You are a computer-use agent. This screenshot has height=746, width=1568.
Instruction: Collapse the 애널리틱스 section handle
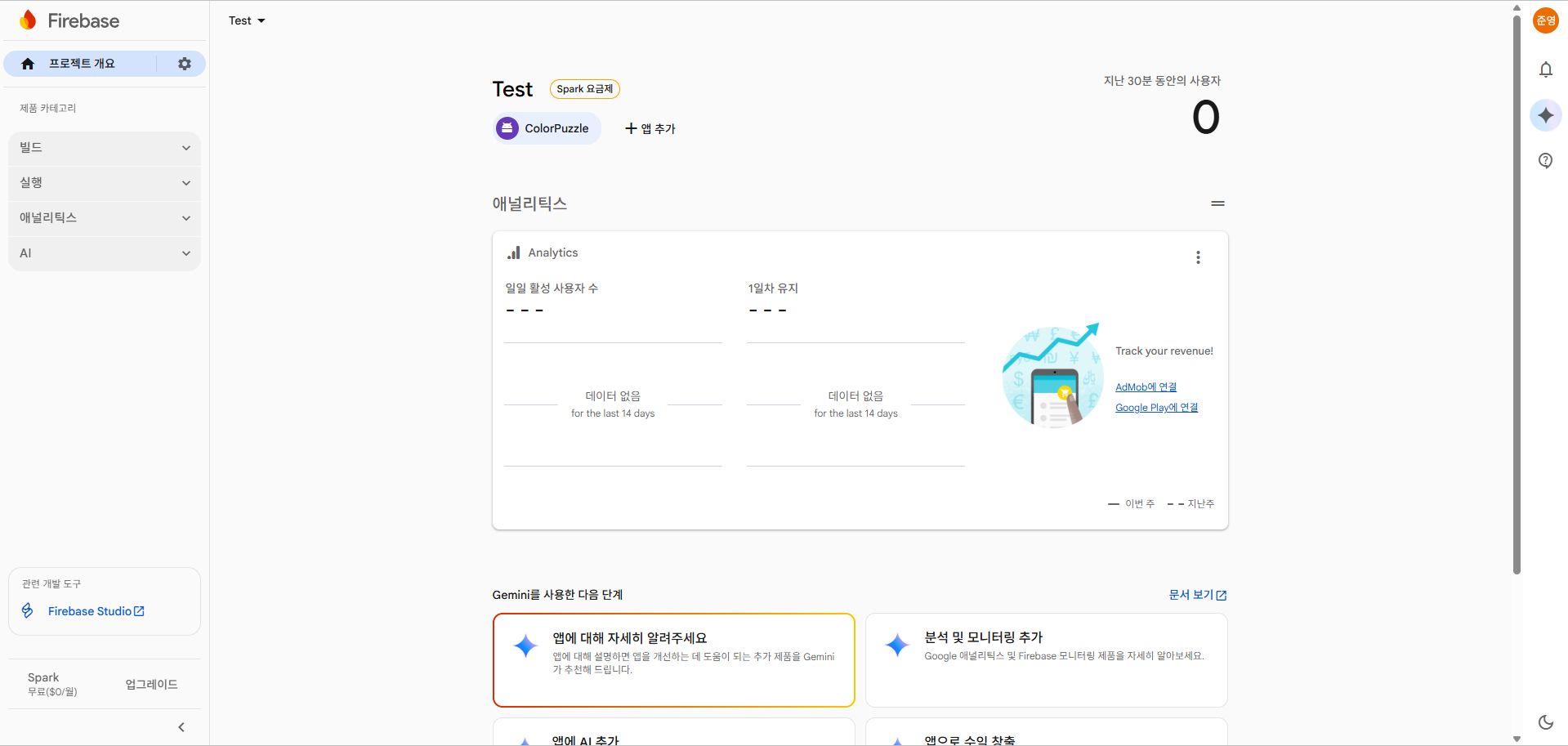1217,203
